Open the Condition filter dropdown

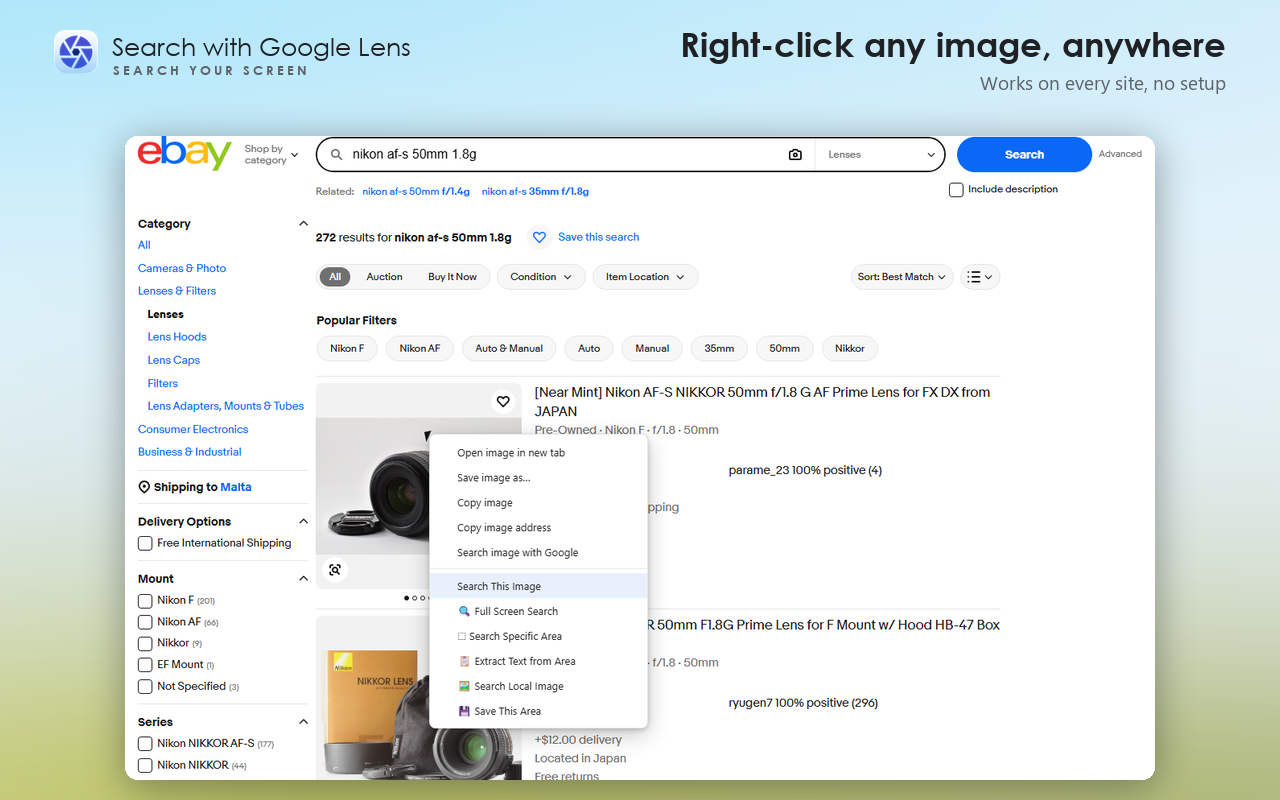tap(541, 277)
